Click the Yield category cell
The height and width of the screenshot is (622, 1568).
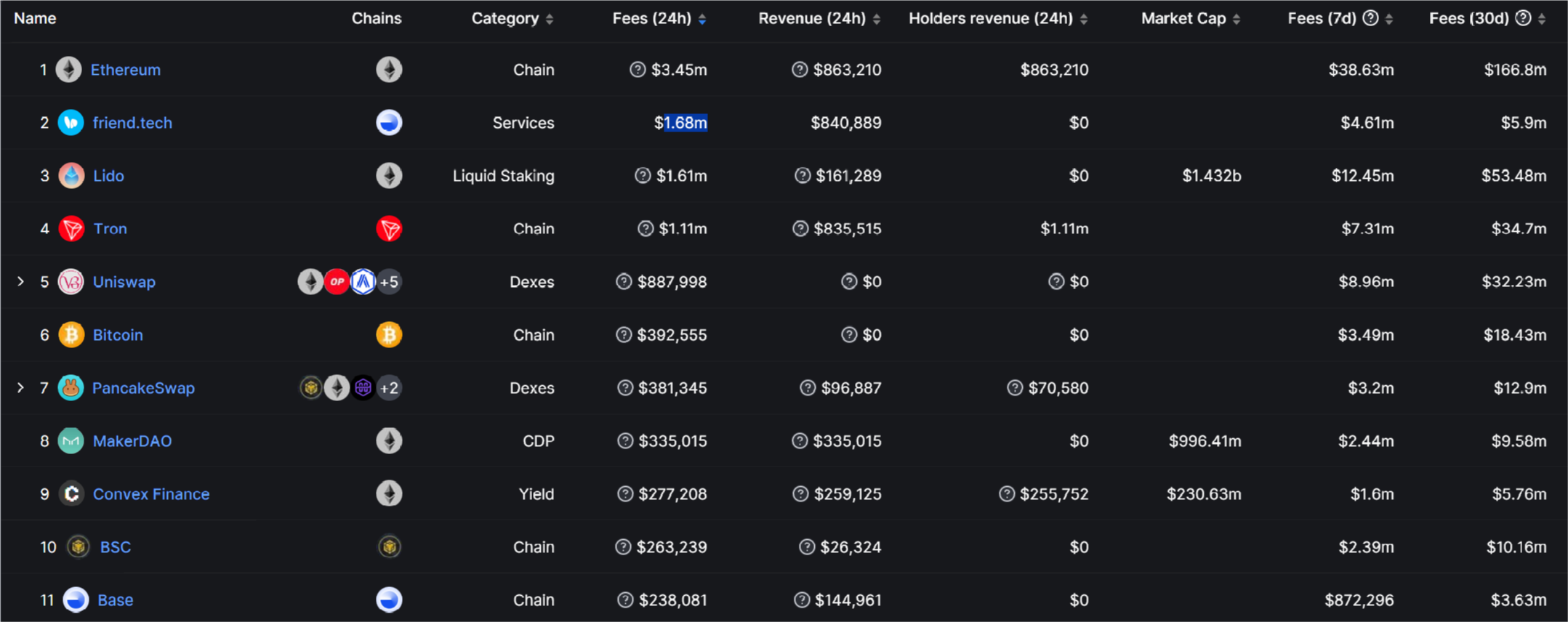536,494
